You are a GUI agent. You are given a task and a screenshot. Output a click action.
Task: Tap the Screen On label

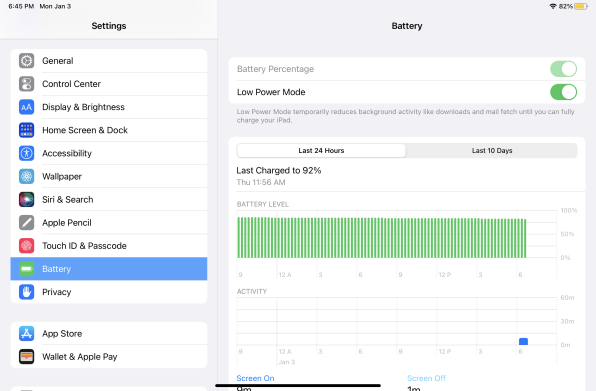[255, 378]
